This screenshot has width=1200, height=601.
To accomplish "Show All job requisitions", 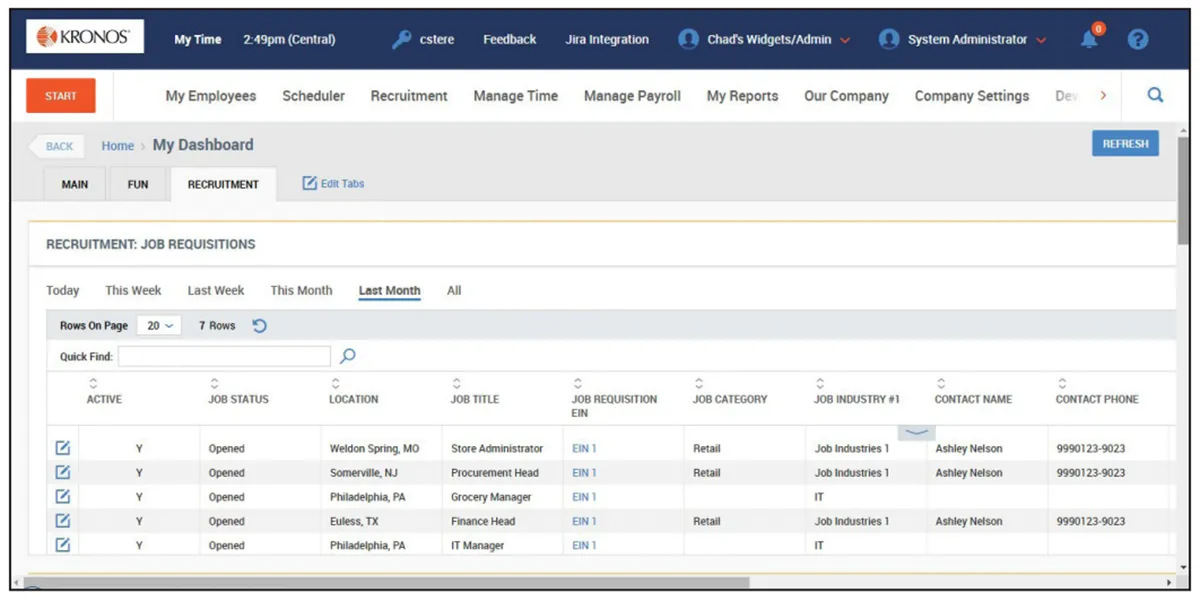I will [454, 291].
